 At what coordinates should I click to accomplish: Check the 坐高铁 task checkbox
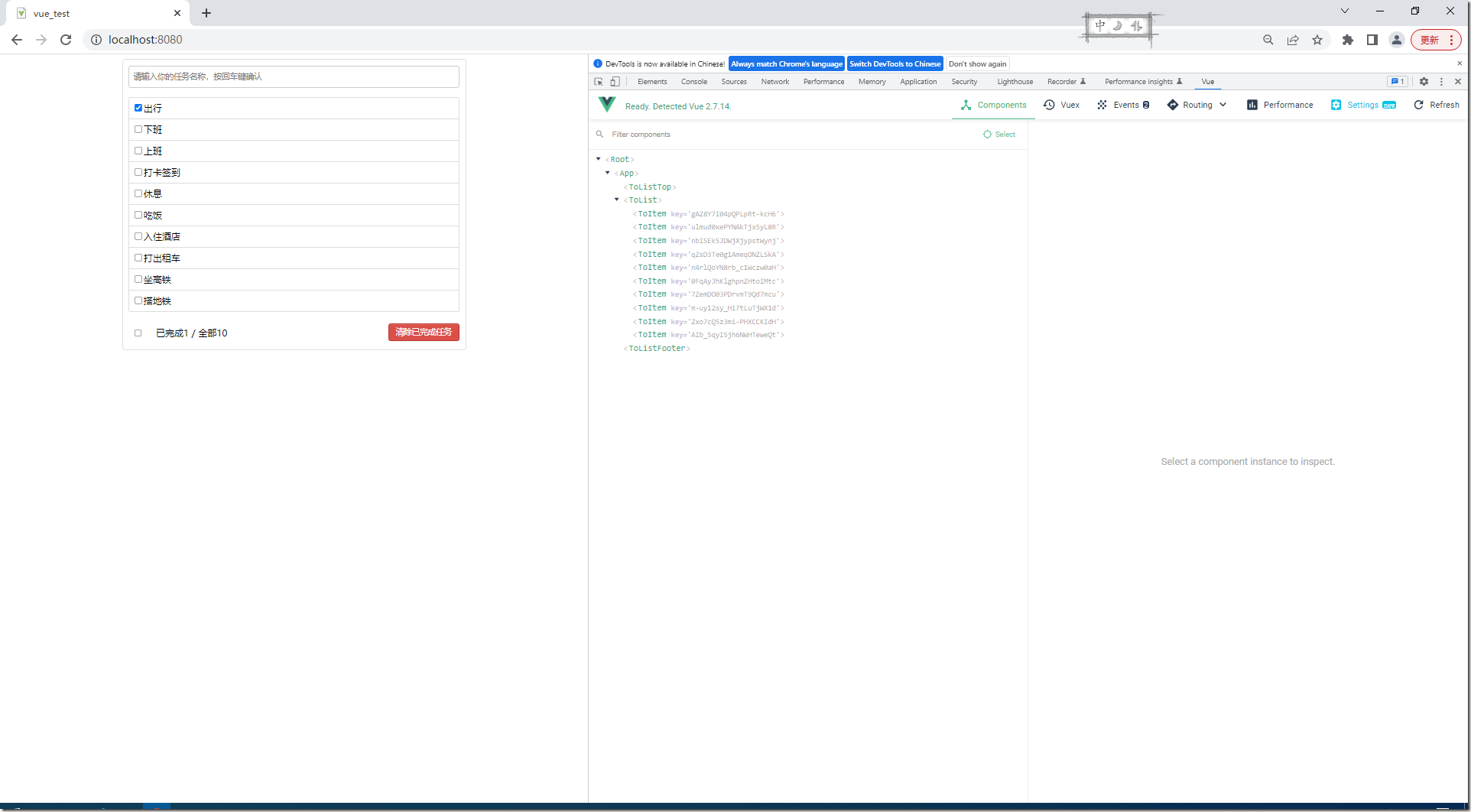[138, 279]
